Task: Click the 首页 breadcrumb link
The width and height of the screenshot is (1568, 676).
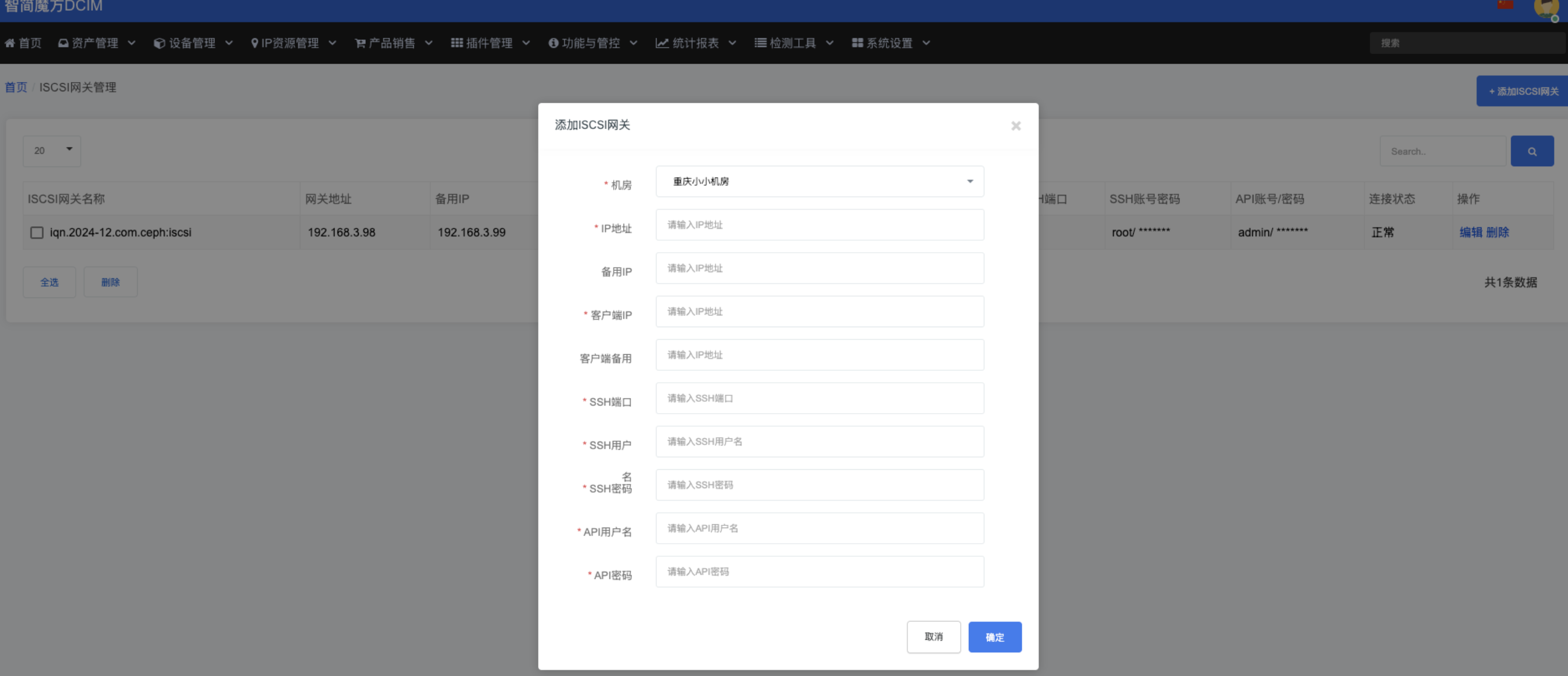Action: tap(16, 87)
